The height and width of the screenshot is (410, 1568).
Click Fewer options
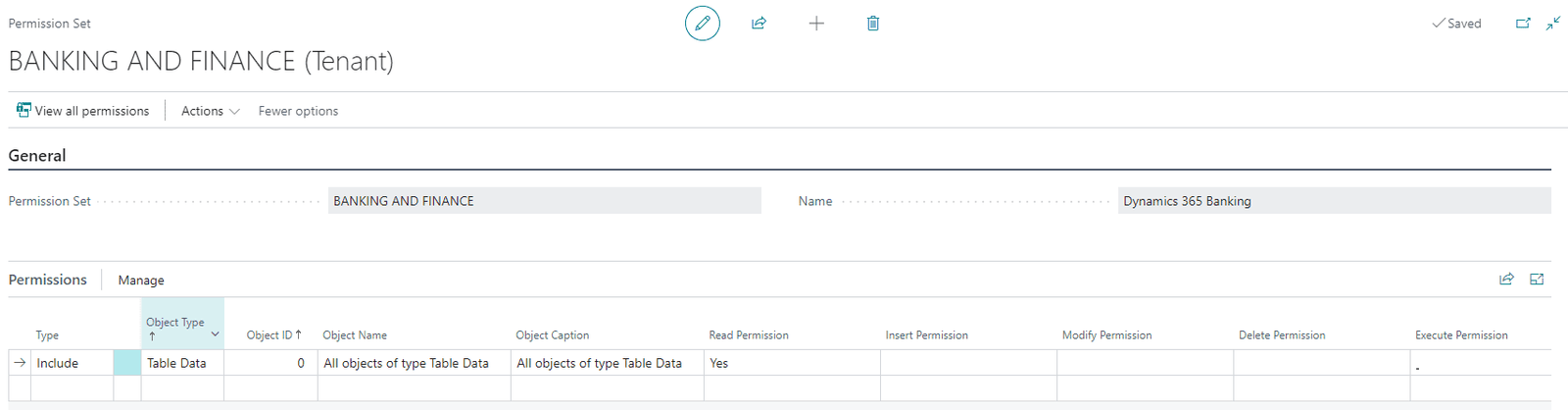pos(298,111)
